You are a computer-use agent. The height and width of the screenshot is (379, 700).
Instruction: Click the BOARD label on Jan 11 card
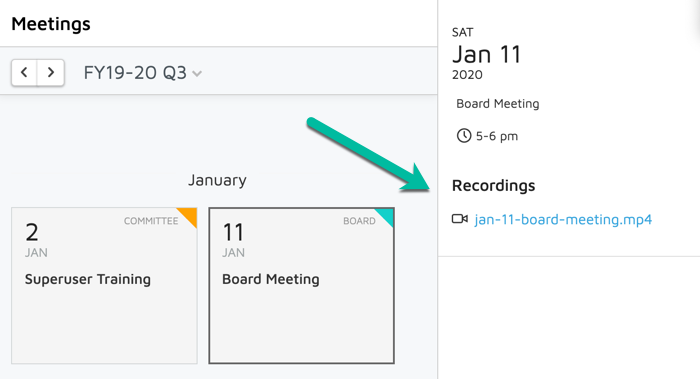pyautogui.click(x=359, y=221)
